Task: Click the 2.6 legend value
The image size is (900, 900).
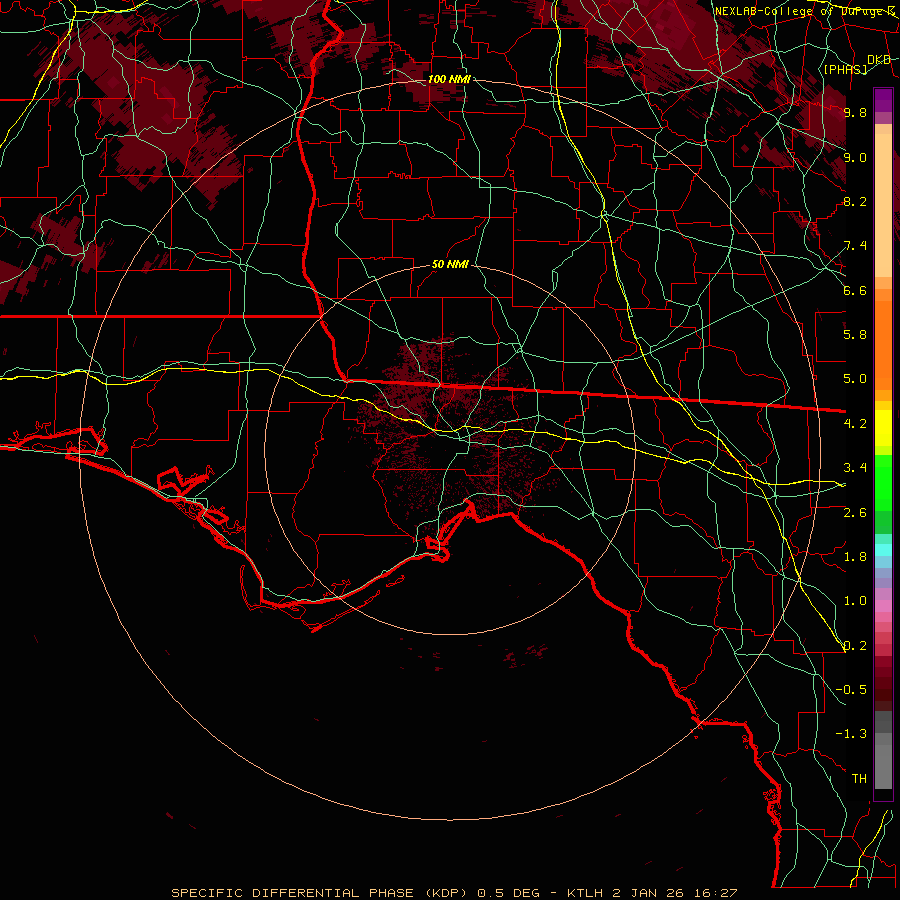Action: click(855, 513)
